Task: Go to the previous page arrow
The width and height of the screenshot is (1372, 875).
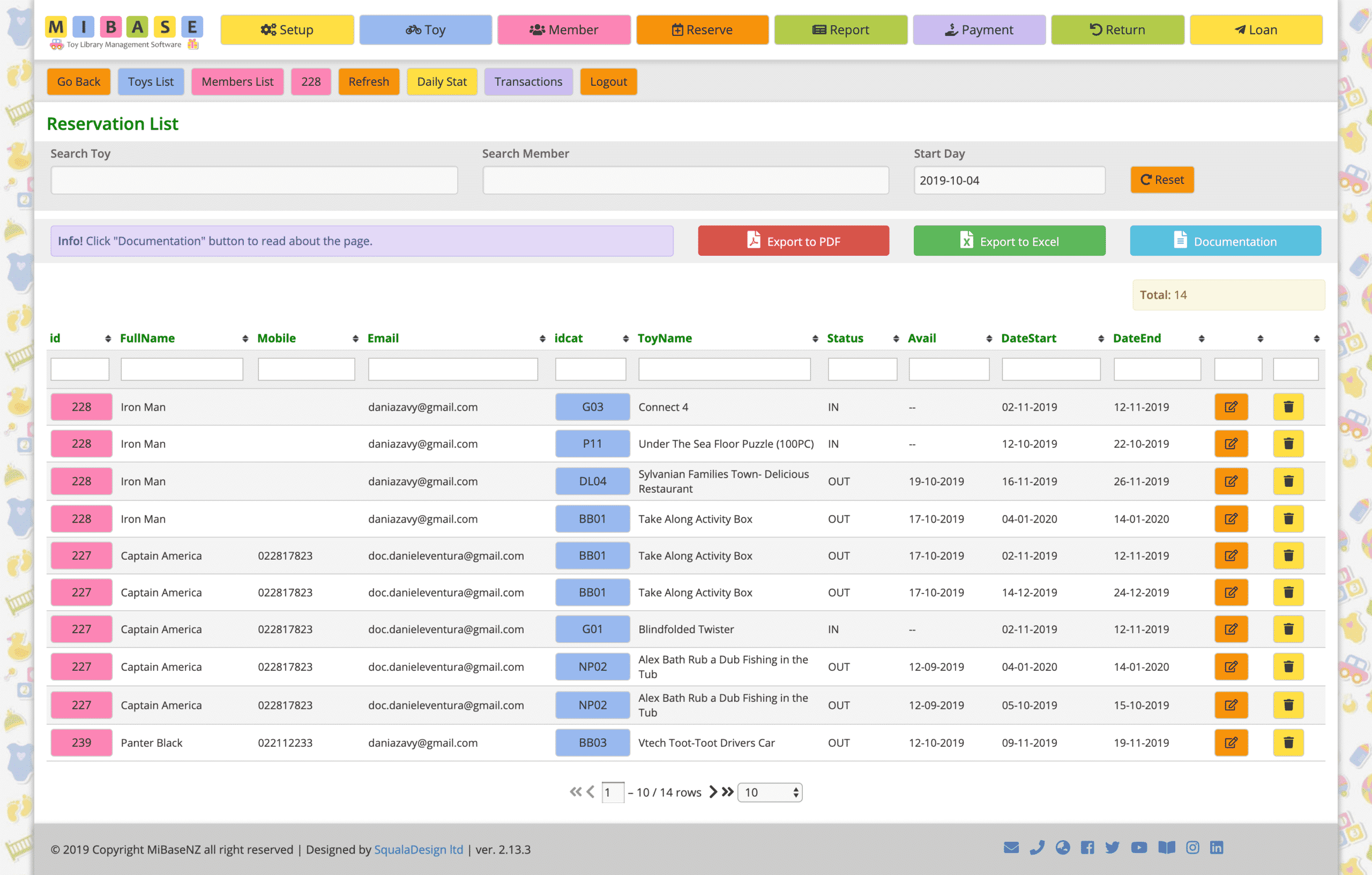Action: pyautogui.click(x=590, y=792)
